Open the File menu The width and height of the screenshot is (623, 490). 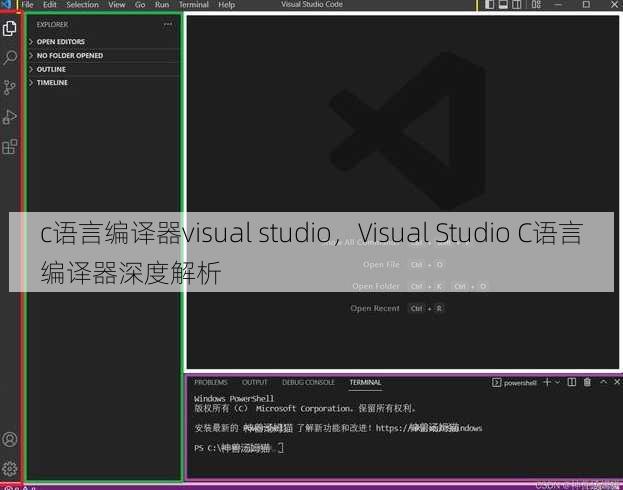pos(28,5)
